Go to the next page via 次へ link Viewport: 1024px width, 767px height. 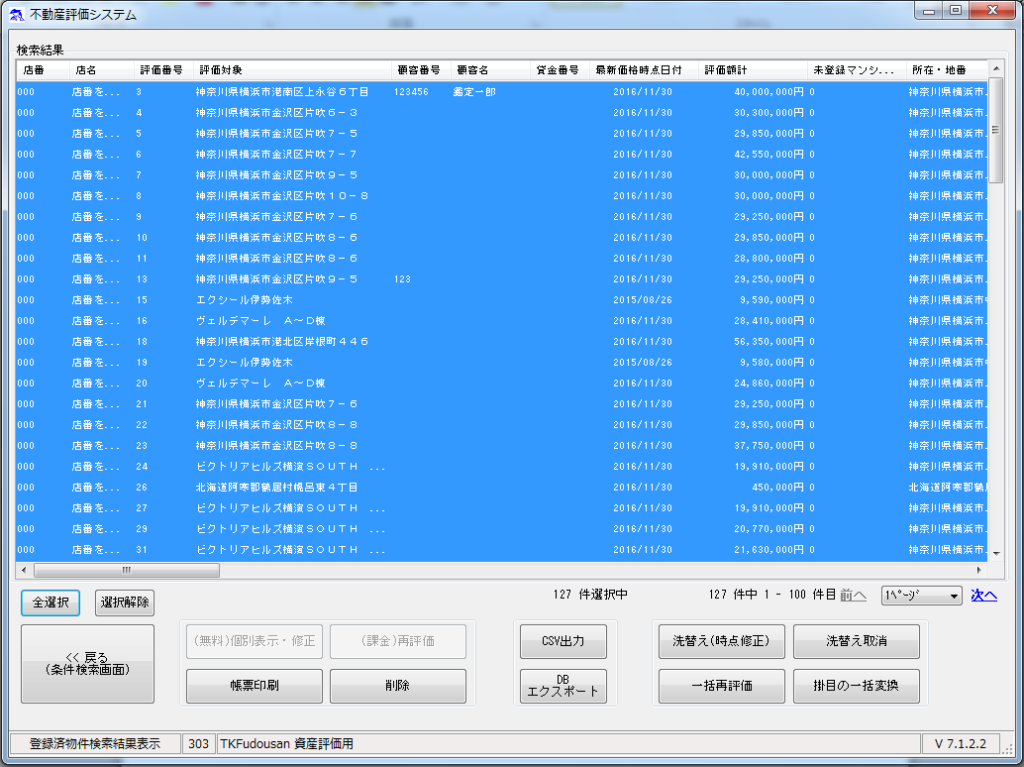[x=984, y=596]
